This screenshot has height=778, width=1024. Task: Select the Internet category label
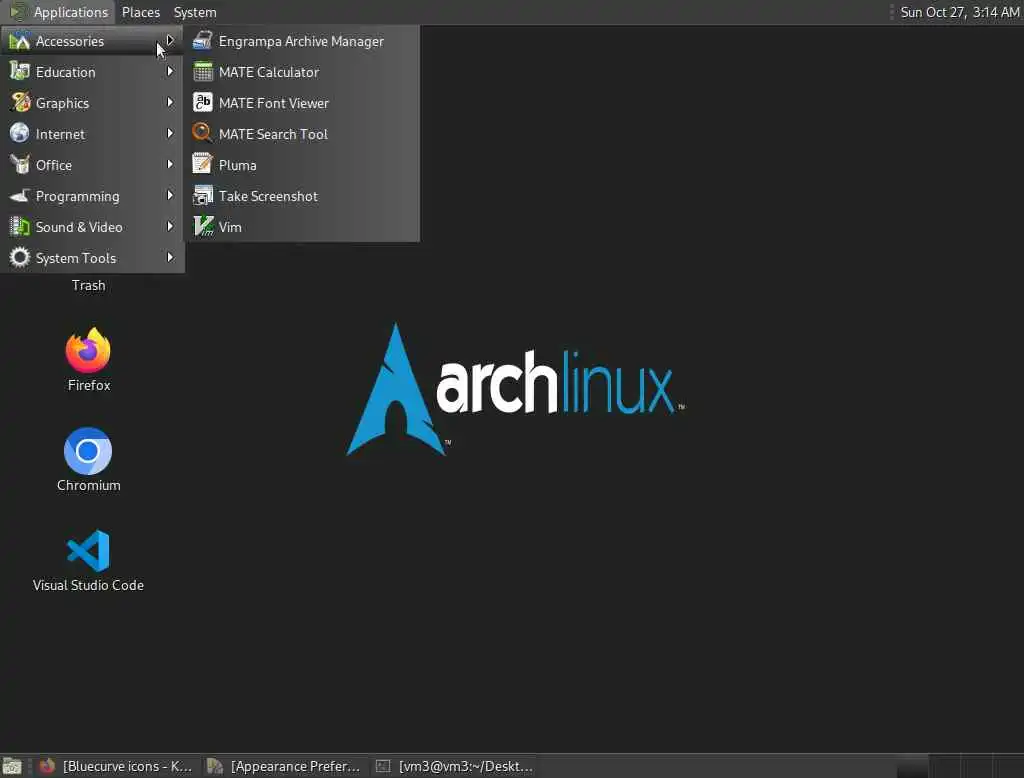tap(60, 134)
